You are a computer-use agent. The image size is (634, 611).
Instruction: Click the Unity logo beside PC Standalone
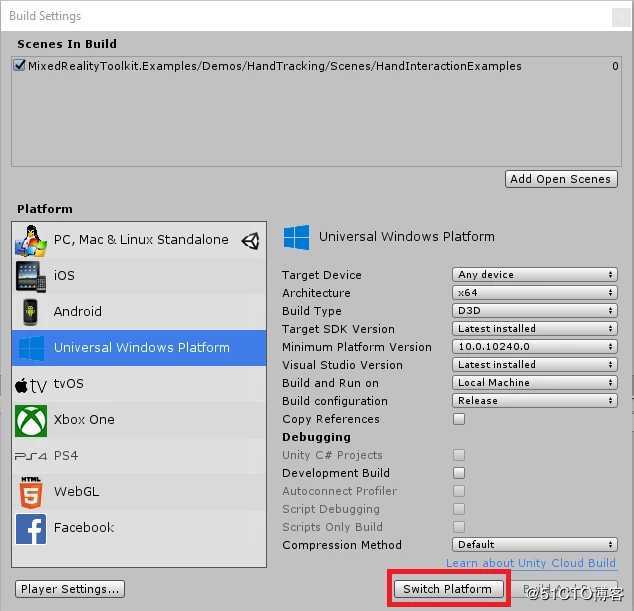click(250, 241)
